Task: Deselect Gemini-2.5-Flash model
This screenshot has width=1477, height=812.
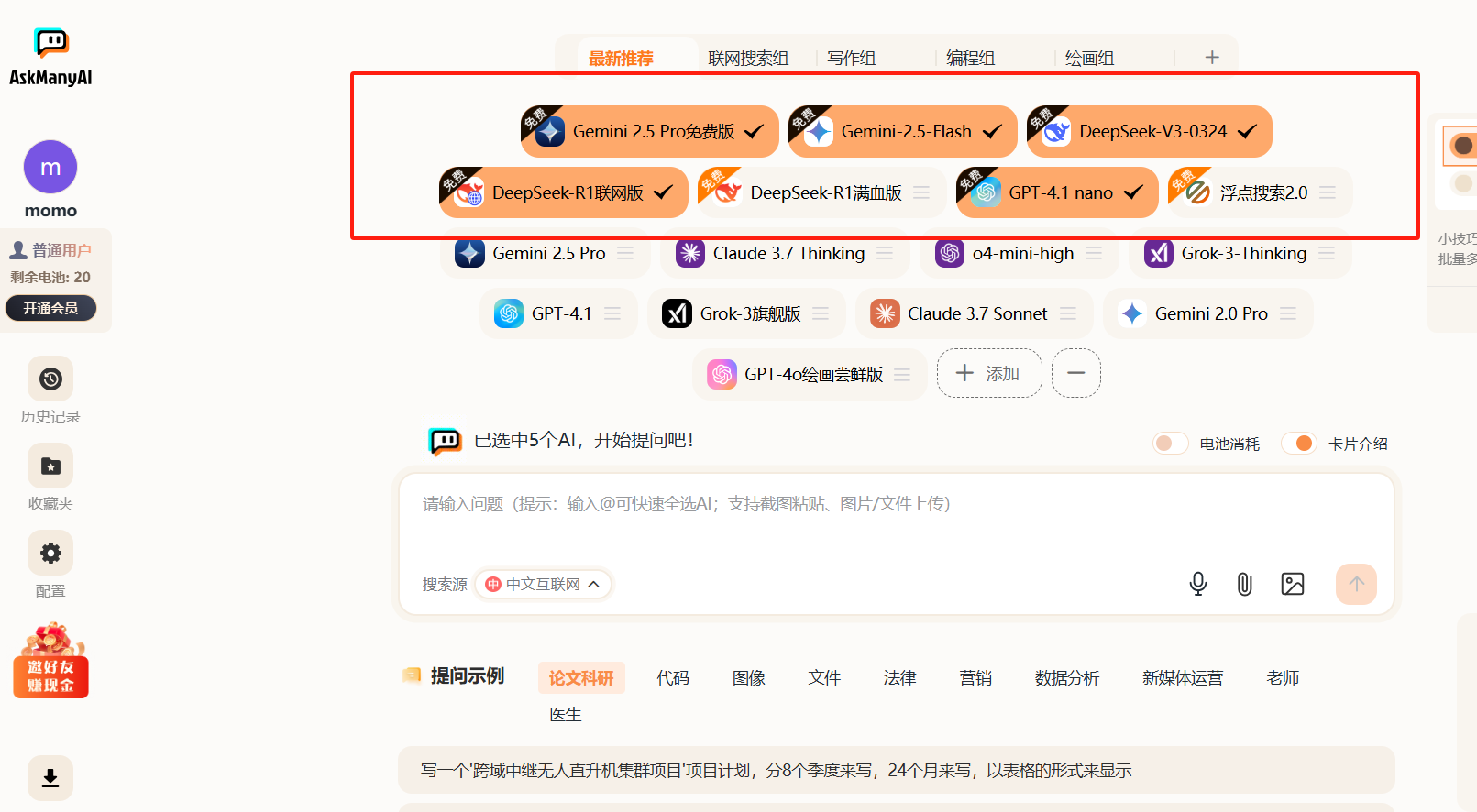Action: [x=903, y=131]
